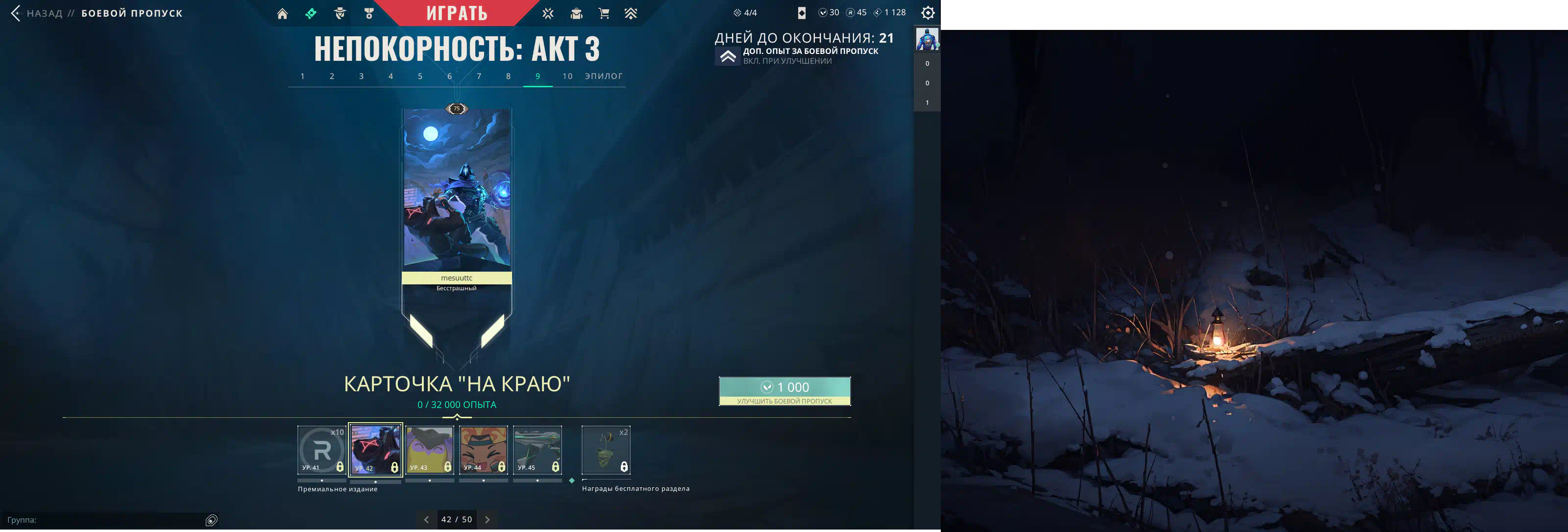Select chapter 1 tab
1568x532 pixels.
point(302,76)
